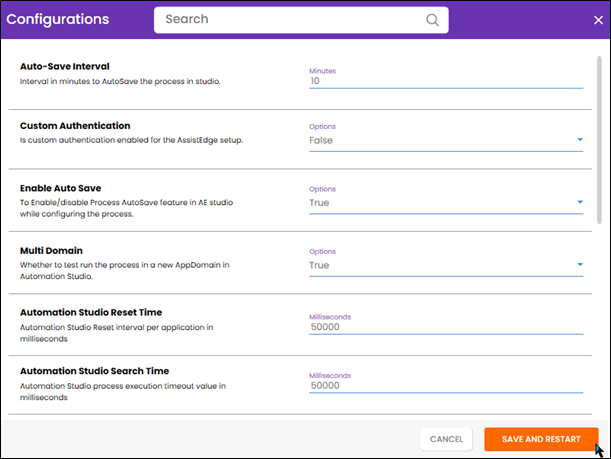
Task: Click the Save and Restart button
Action: click(541, 439)
